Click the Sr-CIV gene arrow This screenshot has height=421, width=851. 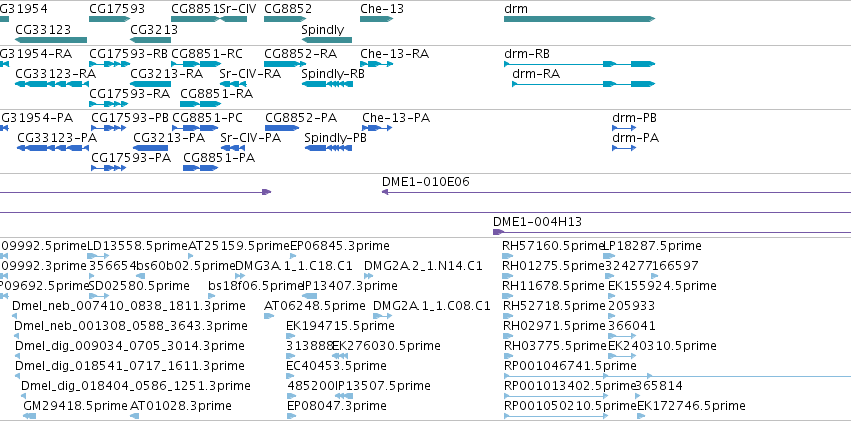[x=233, y=19]
